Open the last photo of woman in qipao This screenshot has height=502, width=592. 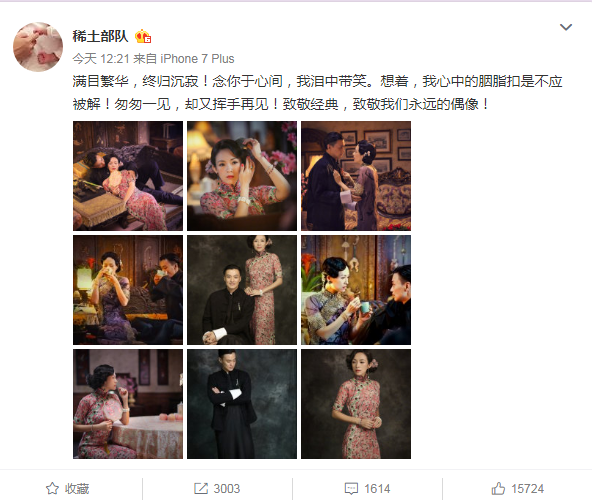pyautogui.click(x=356, y=404)
